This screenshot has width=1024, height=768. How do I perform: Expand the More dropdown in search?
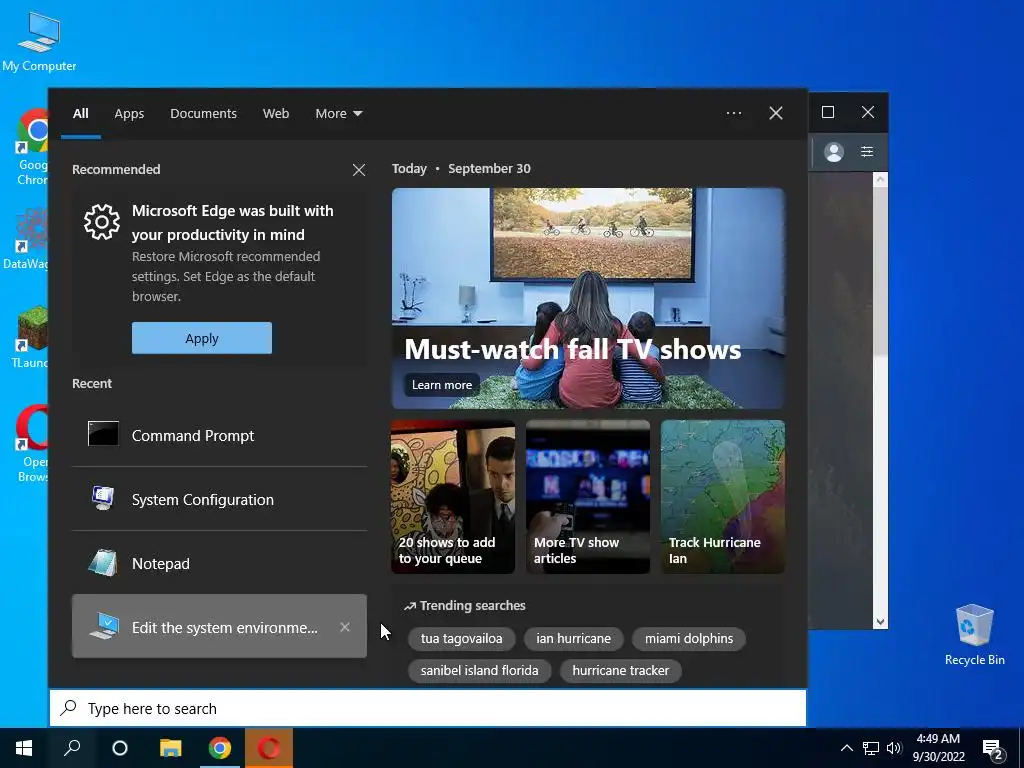click(338, 114)
